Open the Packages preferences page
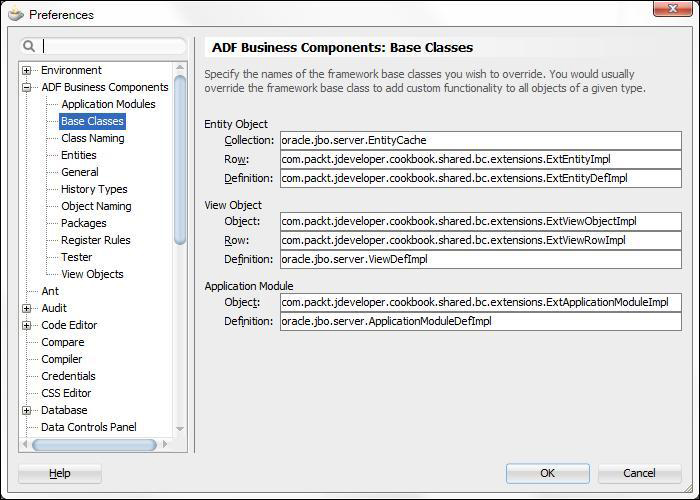The height and width of the screenshot is (500, 700). 84,223
